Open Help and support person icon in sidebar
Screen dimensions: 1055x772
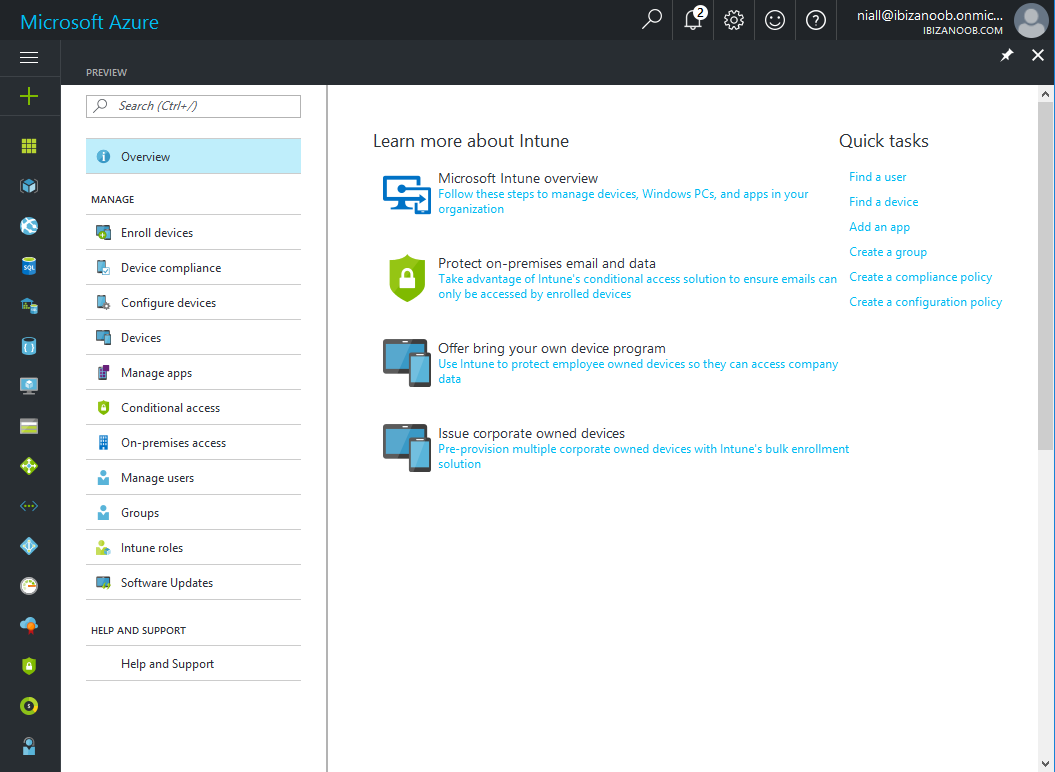click(x=29, y=746)
